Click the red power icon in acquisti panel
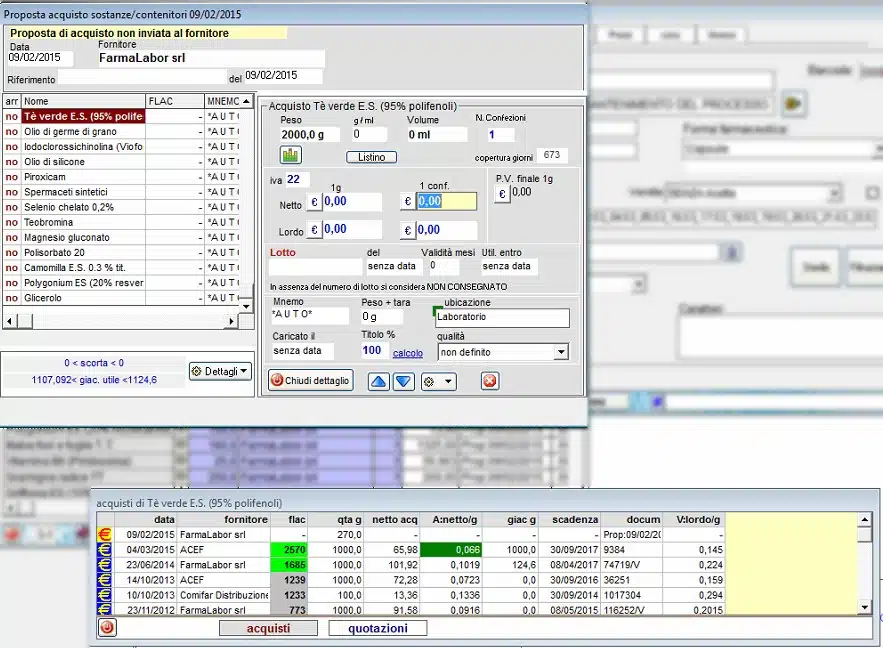This screenshot has height=648, width=883. (107, 627)
